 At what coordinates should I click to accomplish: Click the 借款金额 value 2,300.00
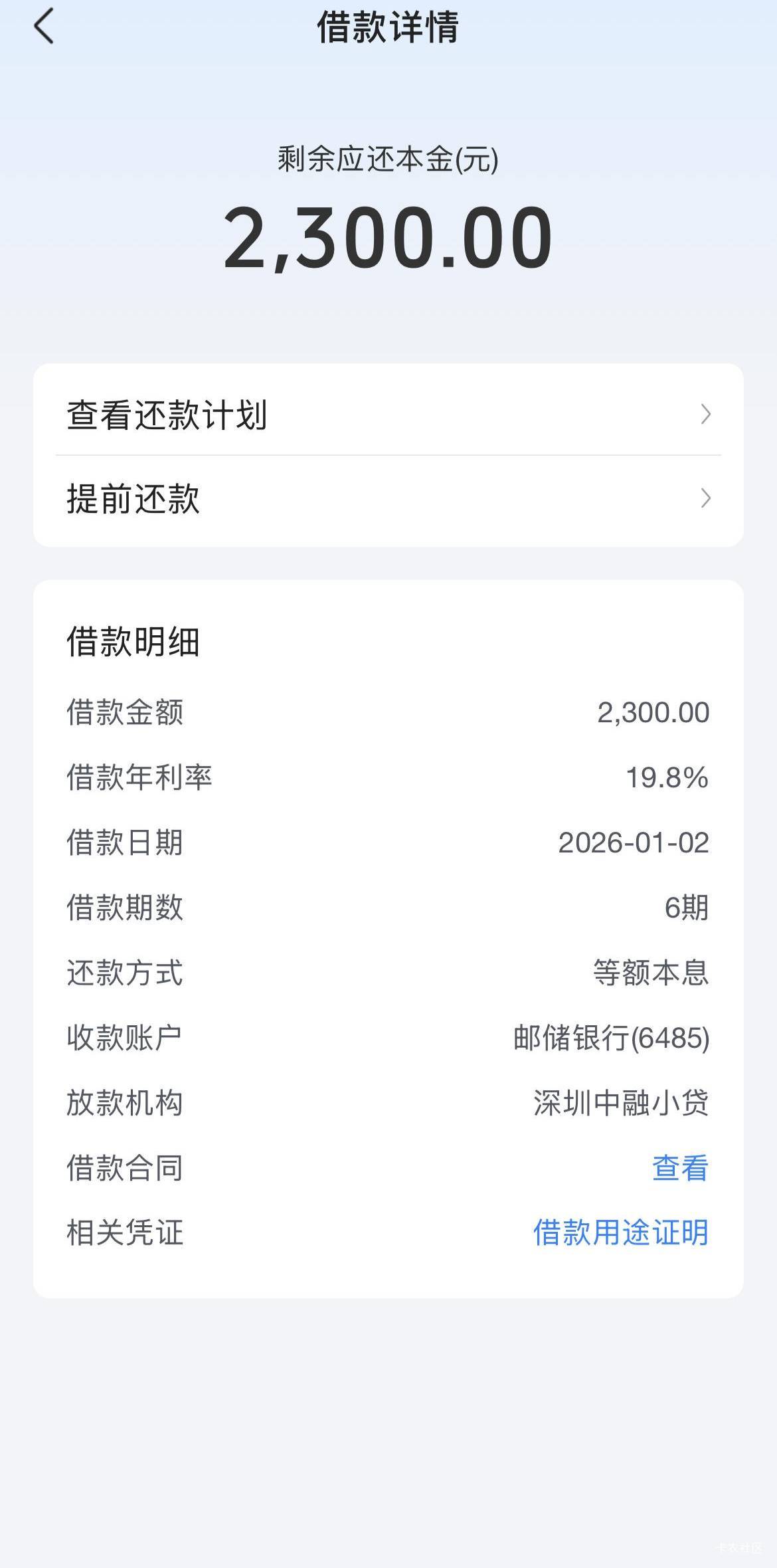[x=653, y=712]
